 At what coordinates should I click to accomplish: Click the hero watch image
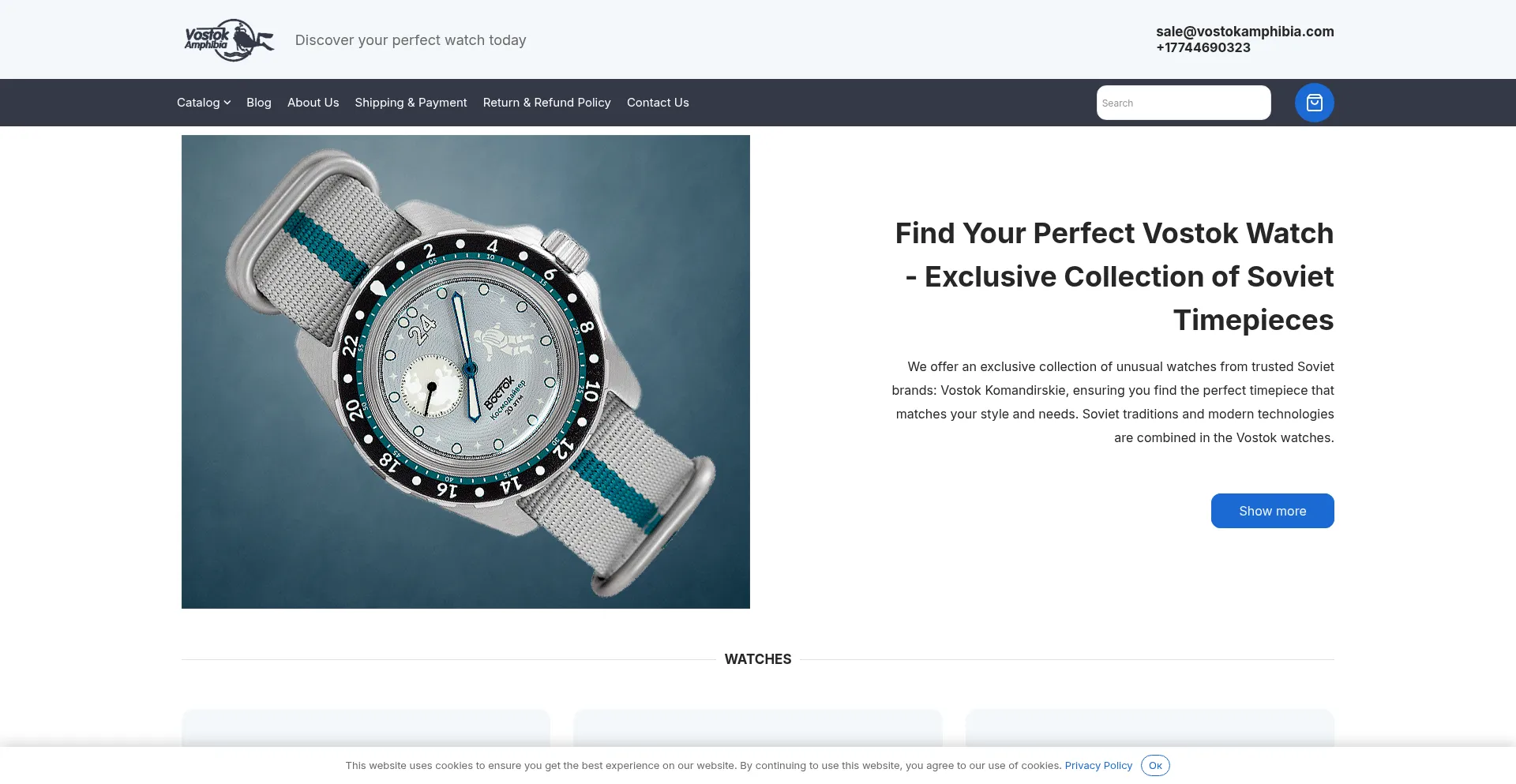[x=466, y=372]
